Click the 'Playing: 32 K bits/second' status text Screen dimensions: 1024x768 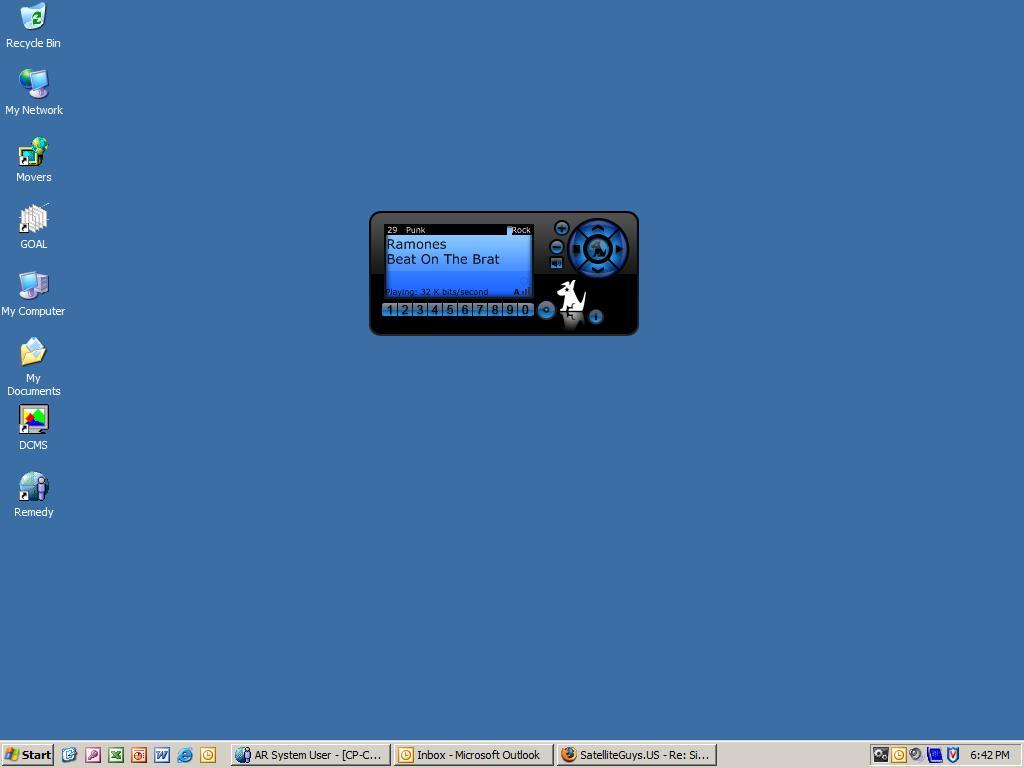(x=437, y=292)
